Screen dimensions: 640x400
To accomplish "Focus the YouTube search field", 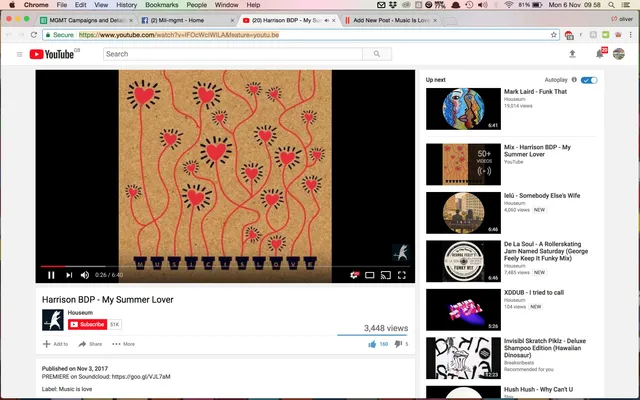I will click(233, 54).
